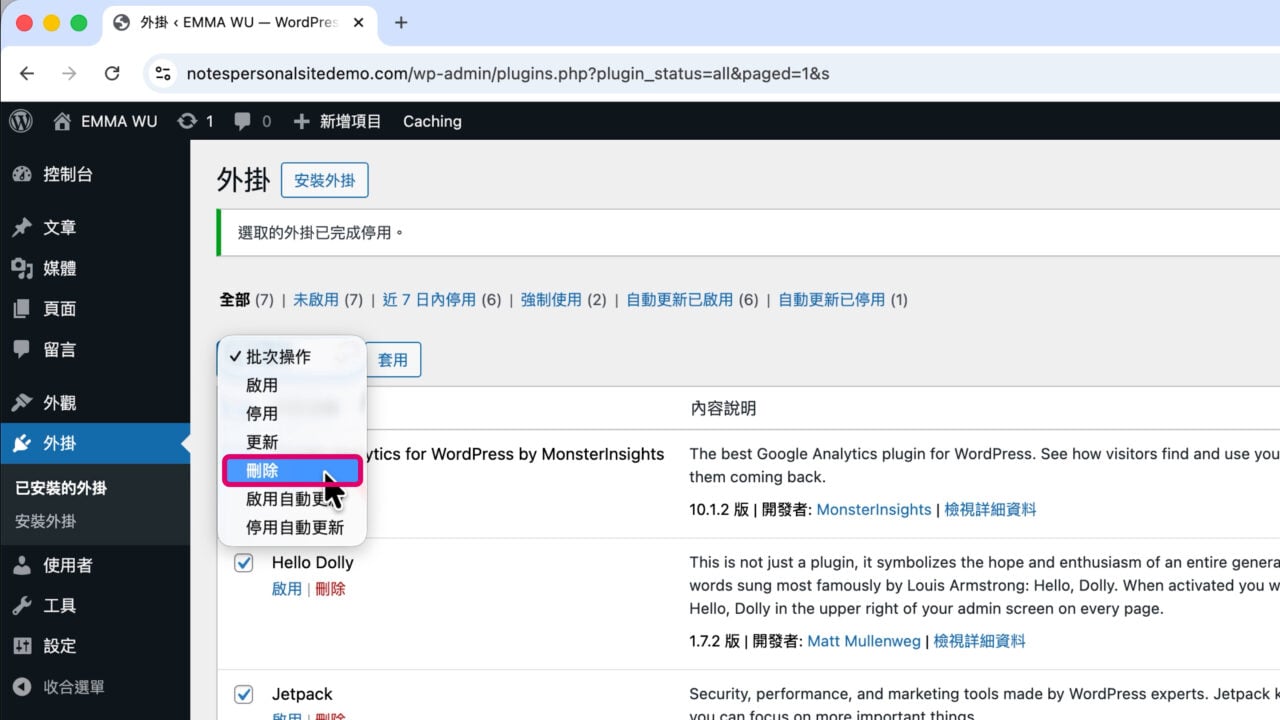The width and height of the screenshot is (1280, 720).
Task: Filter plugins by 強制使用
Action: pos(551,300)
